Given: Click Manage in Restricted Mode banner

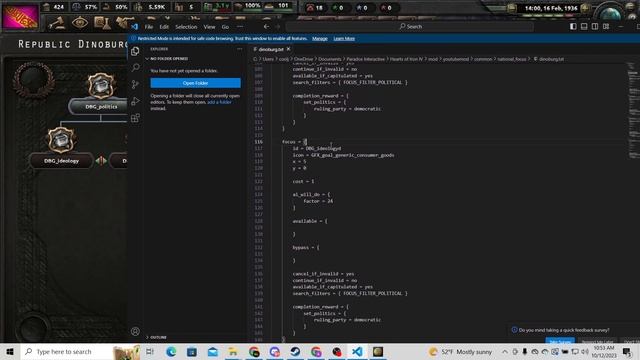Looking at the screenshot, I should tap(320, 38).
